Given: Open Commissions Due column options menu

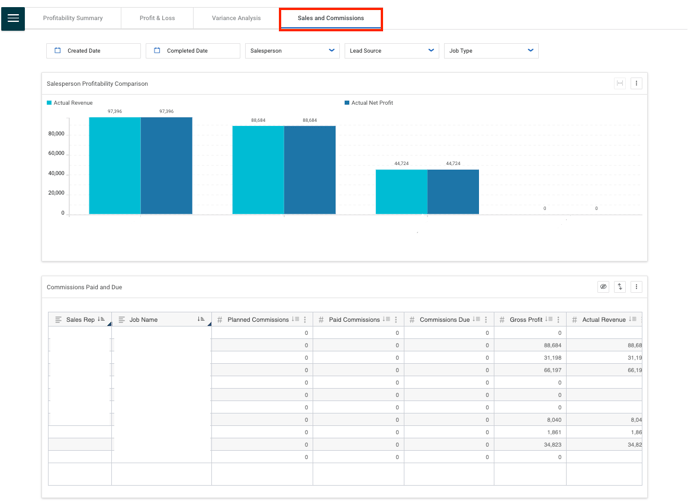Looking at the screenshot, I should click(x=486, y=320).
